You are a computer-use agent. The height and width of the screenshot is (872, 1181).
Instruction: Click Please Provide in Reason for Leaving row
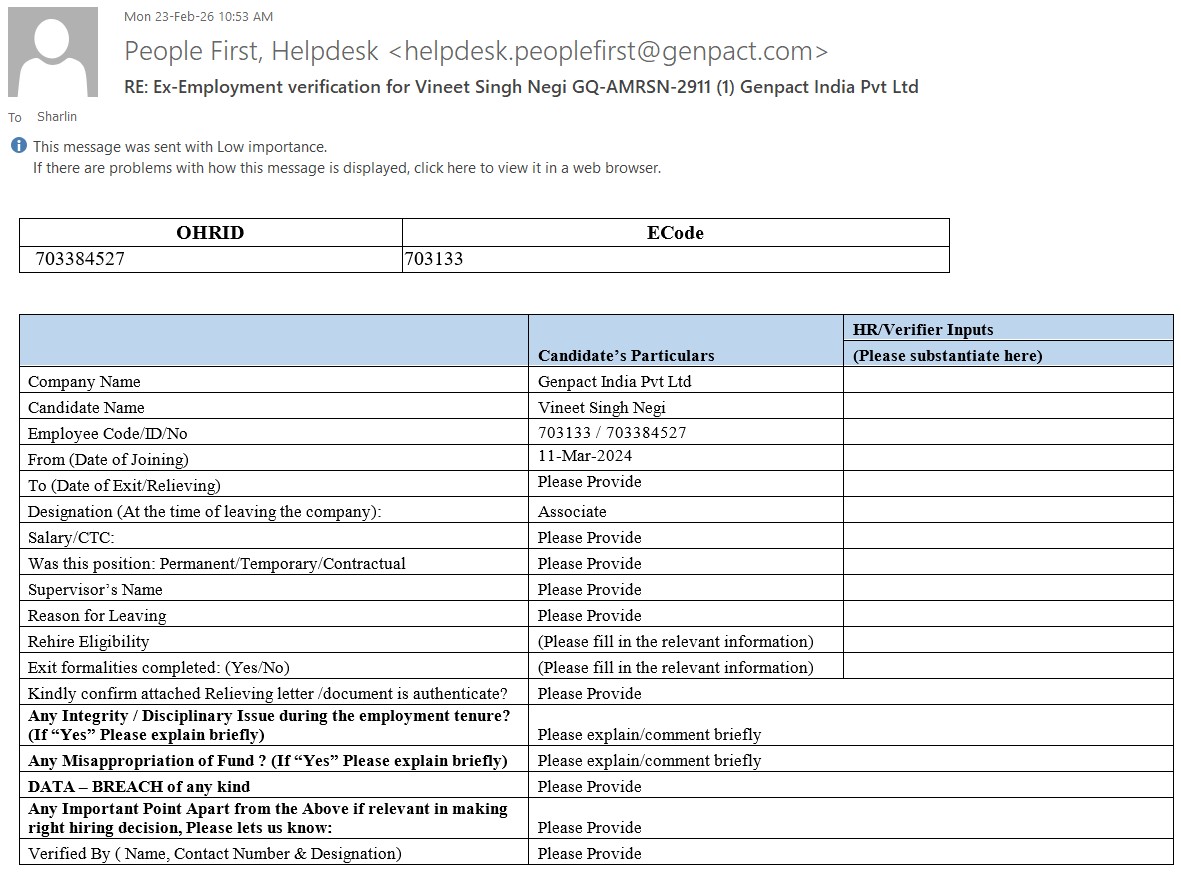[x=590, y=616]
